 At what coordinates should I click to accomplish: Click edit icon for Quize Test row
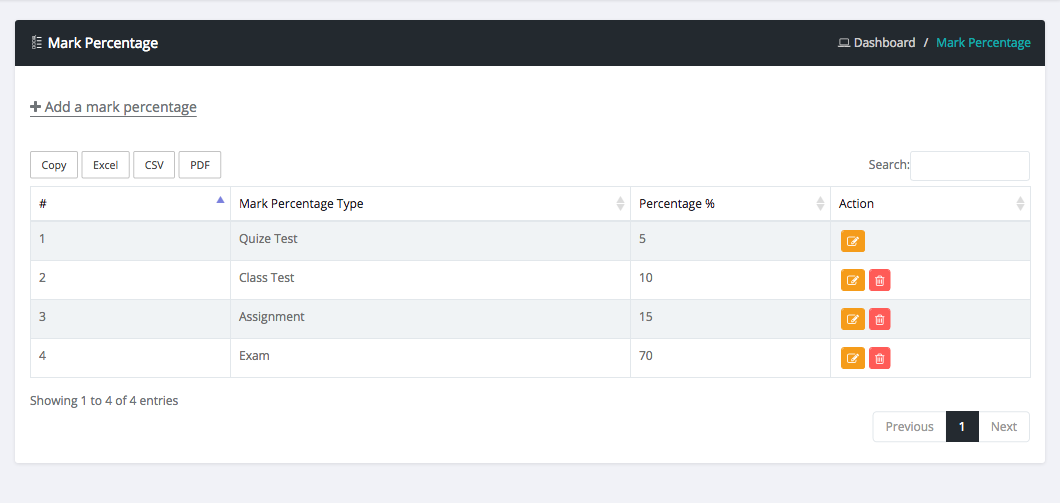coord(852,241)
